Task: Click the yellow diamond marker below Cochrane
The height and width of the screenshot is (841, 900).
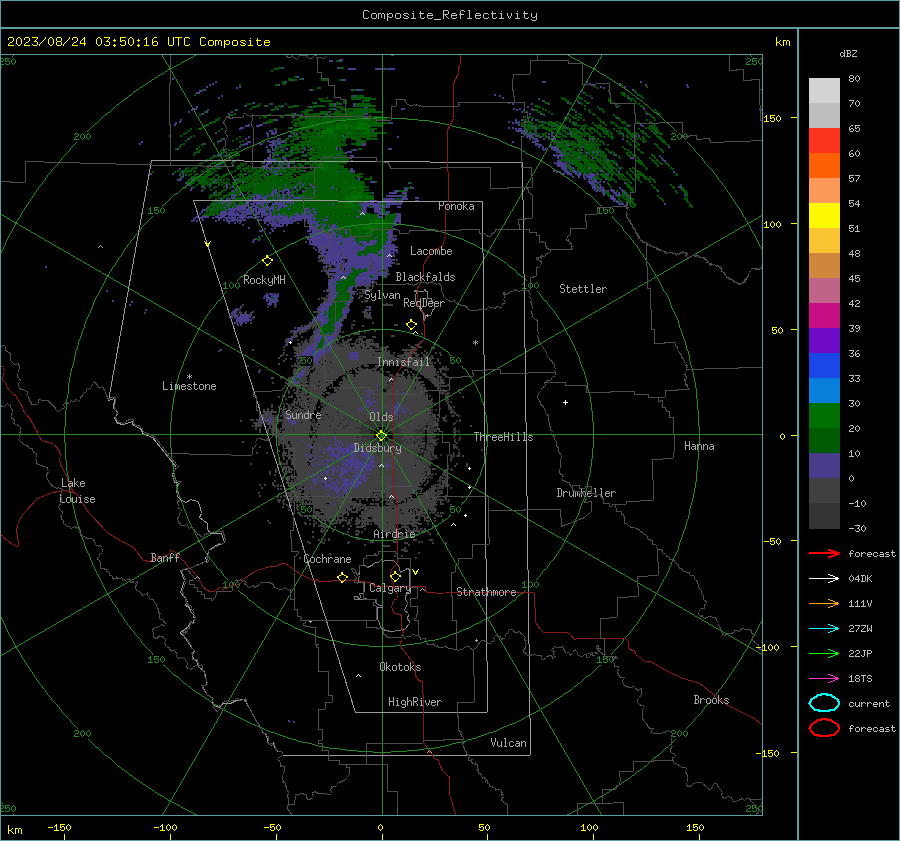Action: [342, 577]
